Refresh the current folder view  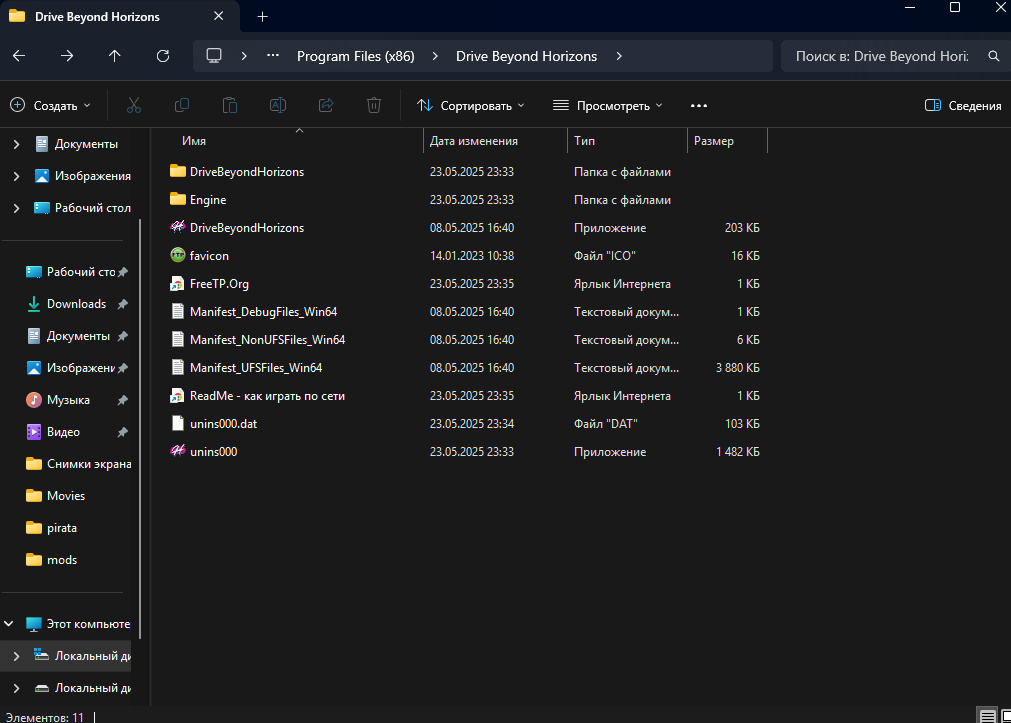pyautogui.click(x=163, y=56)
